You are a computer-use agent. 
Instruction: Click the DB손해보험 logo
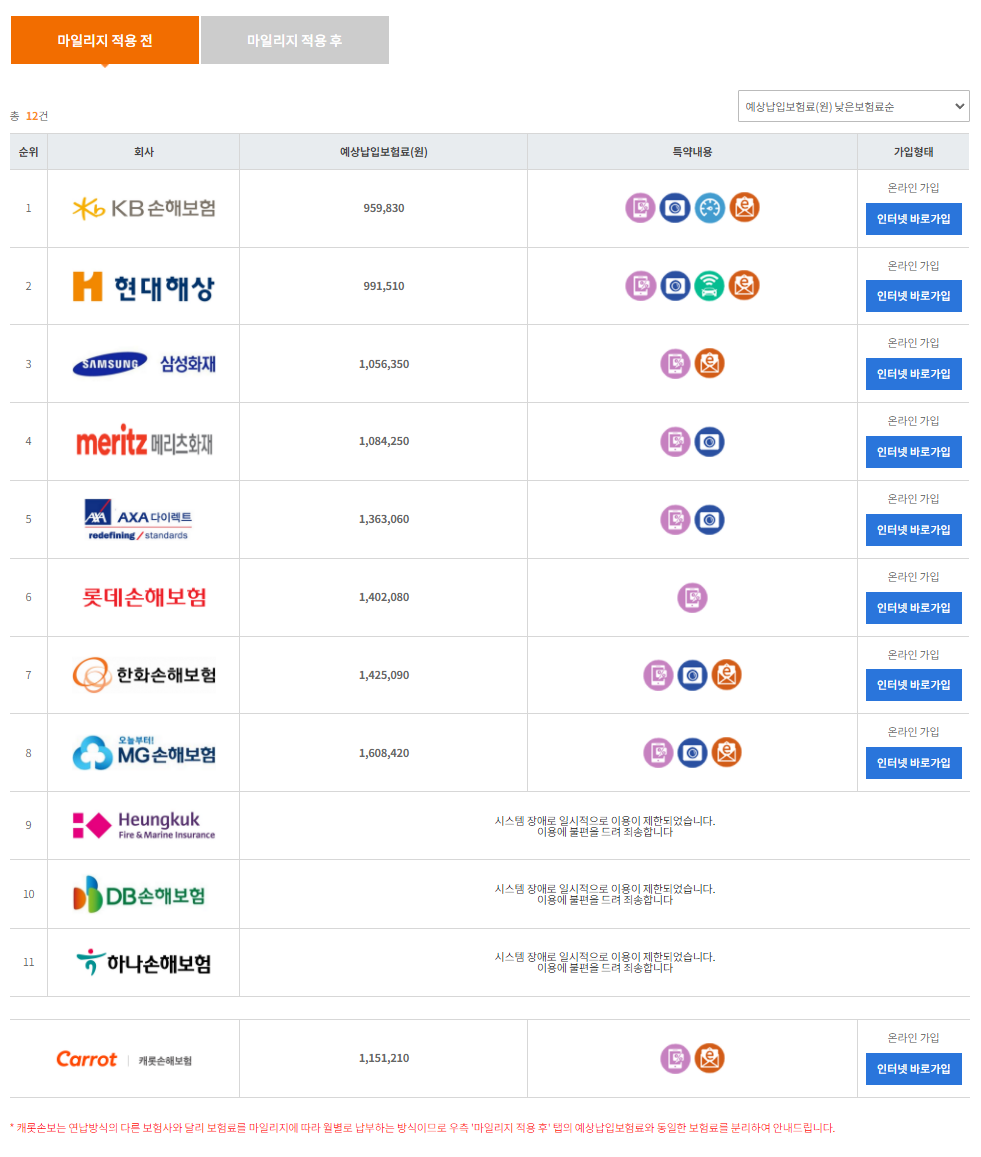pos(139,894)
